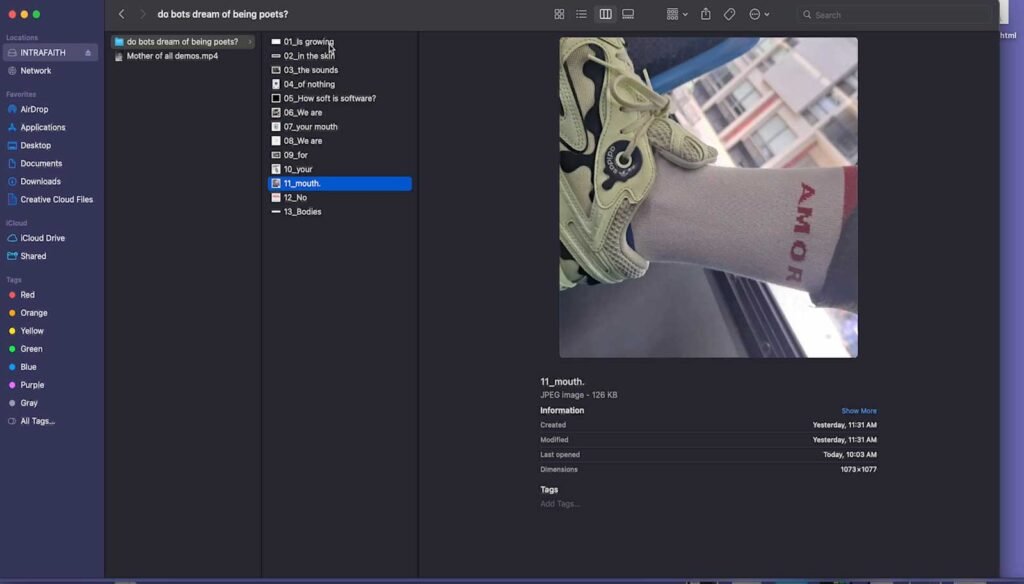Eject the INTRAFAITH volume
This screenshot has width=1024, height=584.
(x=88, y=52)
